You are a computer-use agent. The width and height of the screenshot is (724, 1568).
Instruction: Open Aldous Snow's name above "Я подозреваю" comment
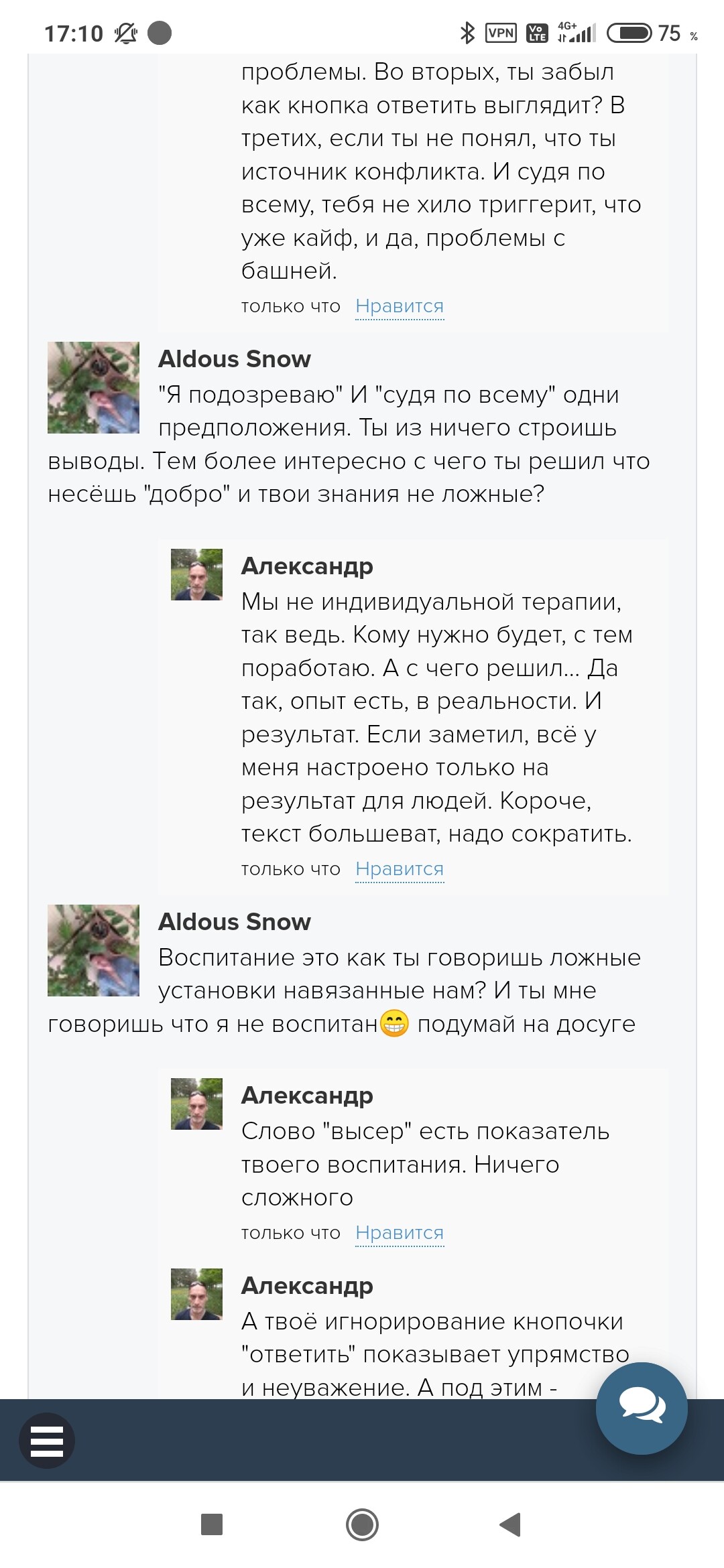pyautogui.click(x=235, y=359)
